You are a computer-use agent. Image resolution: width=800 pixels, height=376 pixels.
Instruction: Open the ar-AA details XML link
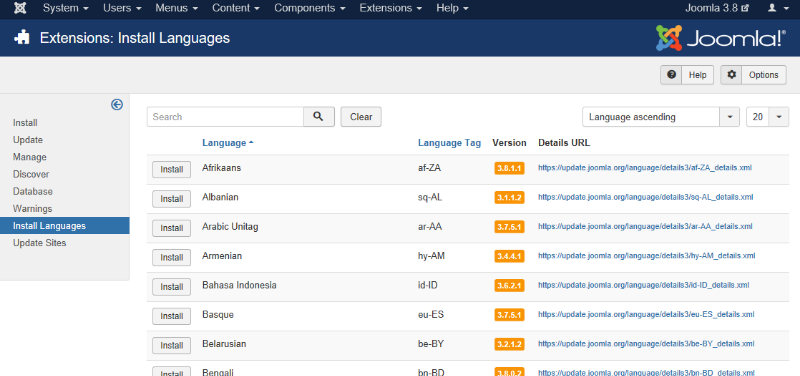[645, 226]
